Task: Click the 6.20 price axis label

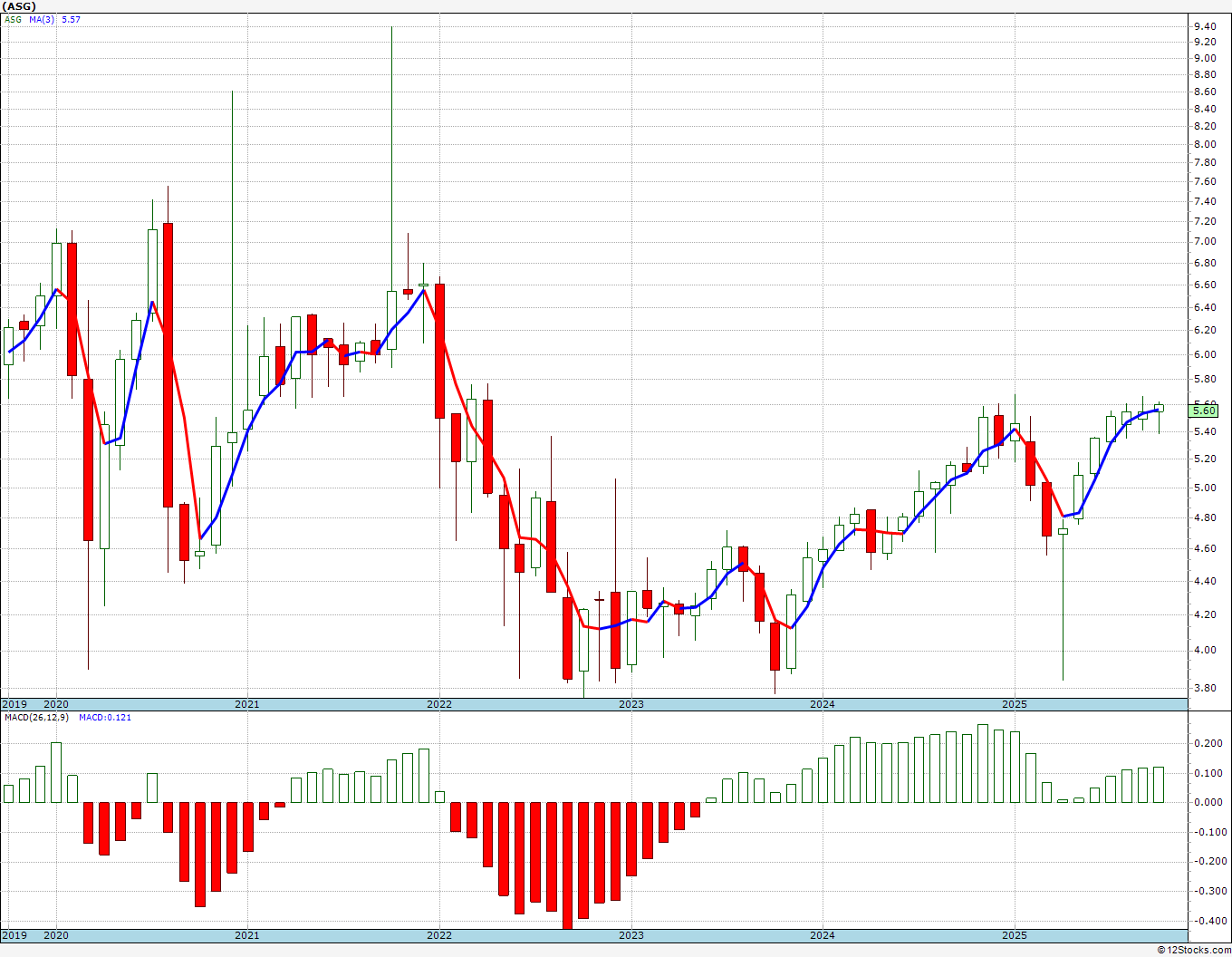Action: pyautogui.click(x=1205, y=331)
